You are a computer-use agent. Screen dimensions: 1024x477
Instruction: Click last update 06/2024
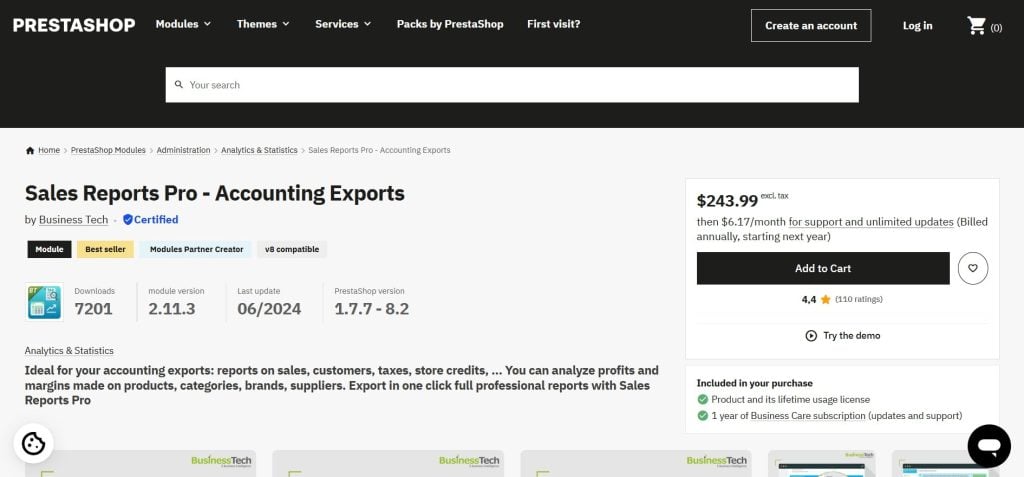(x=269, y=309)
